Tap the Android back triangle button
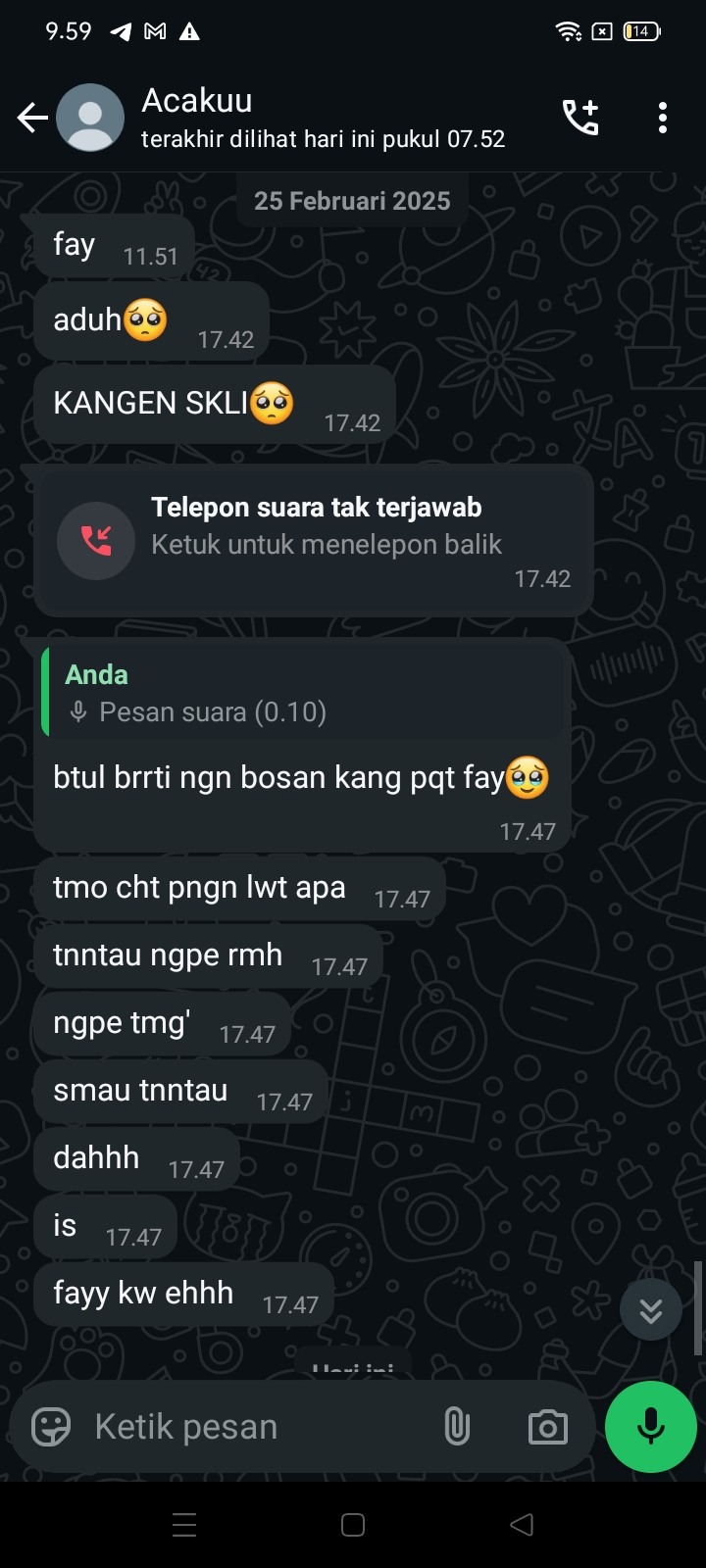 (522, 1525)
